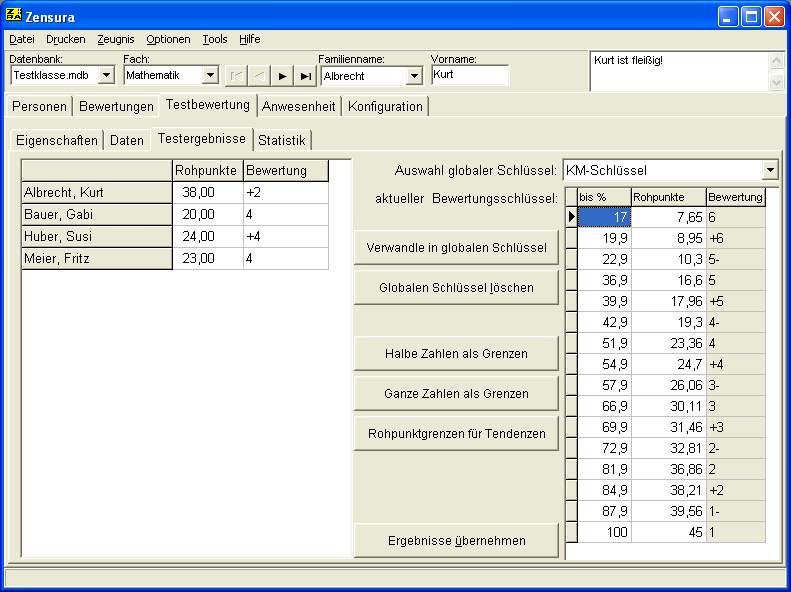
Task: Open the Tools menu
Action: pyautogui.click(x=215, y=39)
